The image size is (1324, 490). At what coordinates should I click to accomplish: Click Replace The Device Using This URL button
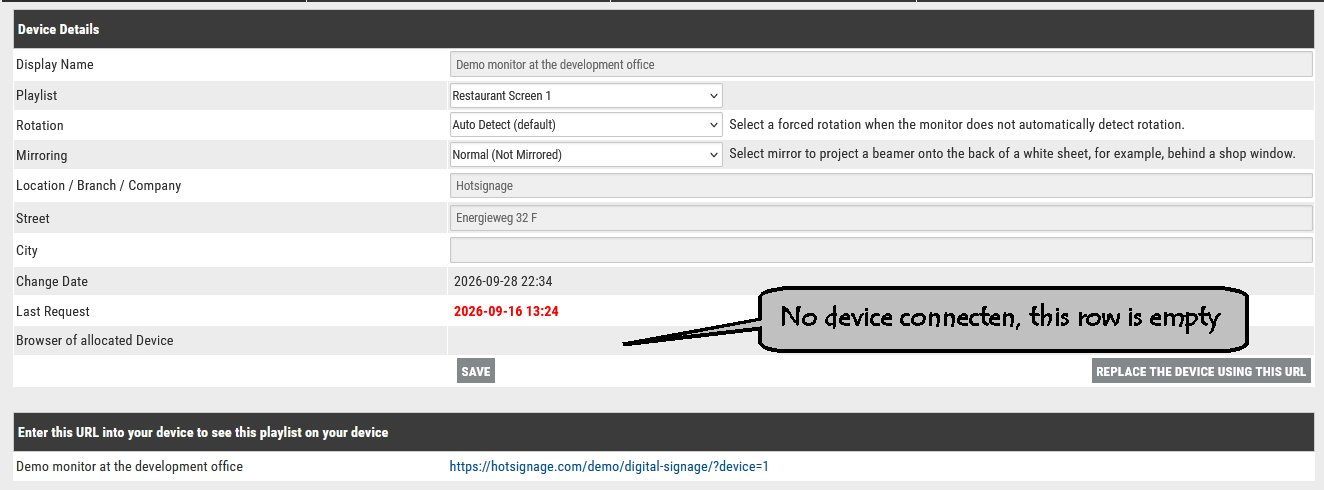click(x=1201, y=371)
